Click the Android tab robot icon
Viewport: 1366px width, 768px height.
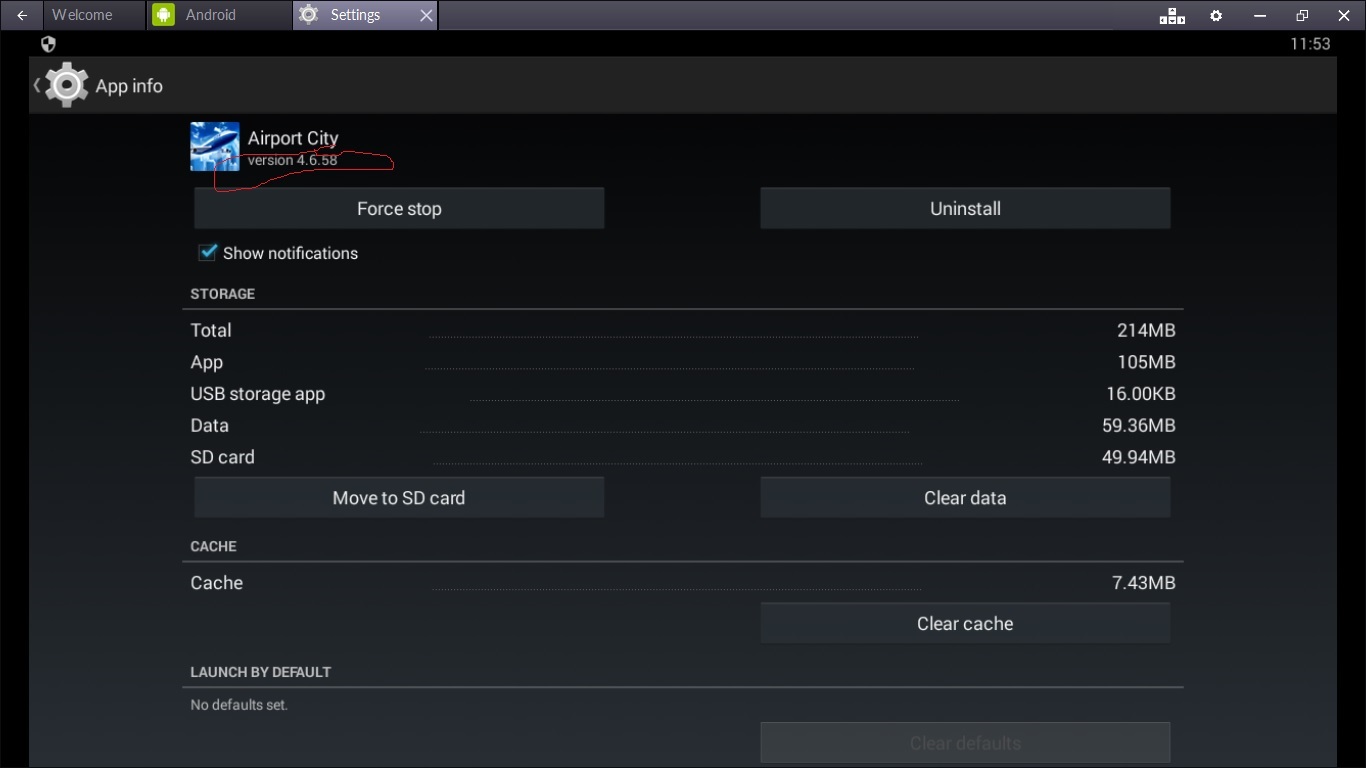coord(163,15)
